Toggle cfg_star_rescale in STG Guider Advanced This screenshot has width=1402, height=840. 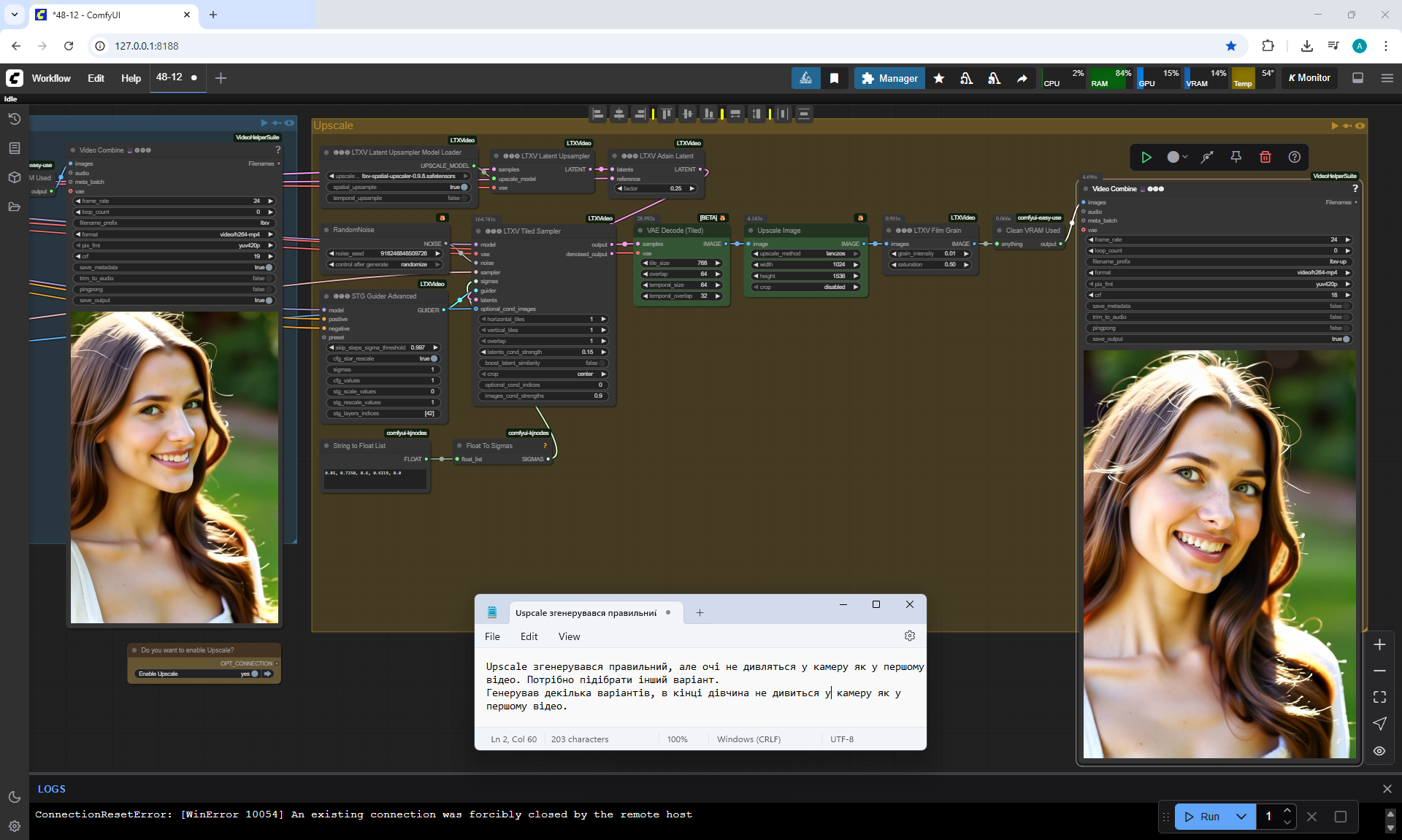coord(434,358)
